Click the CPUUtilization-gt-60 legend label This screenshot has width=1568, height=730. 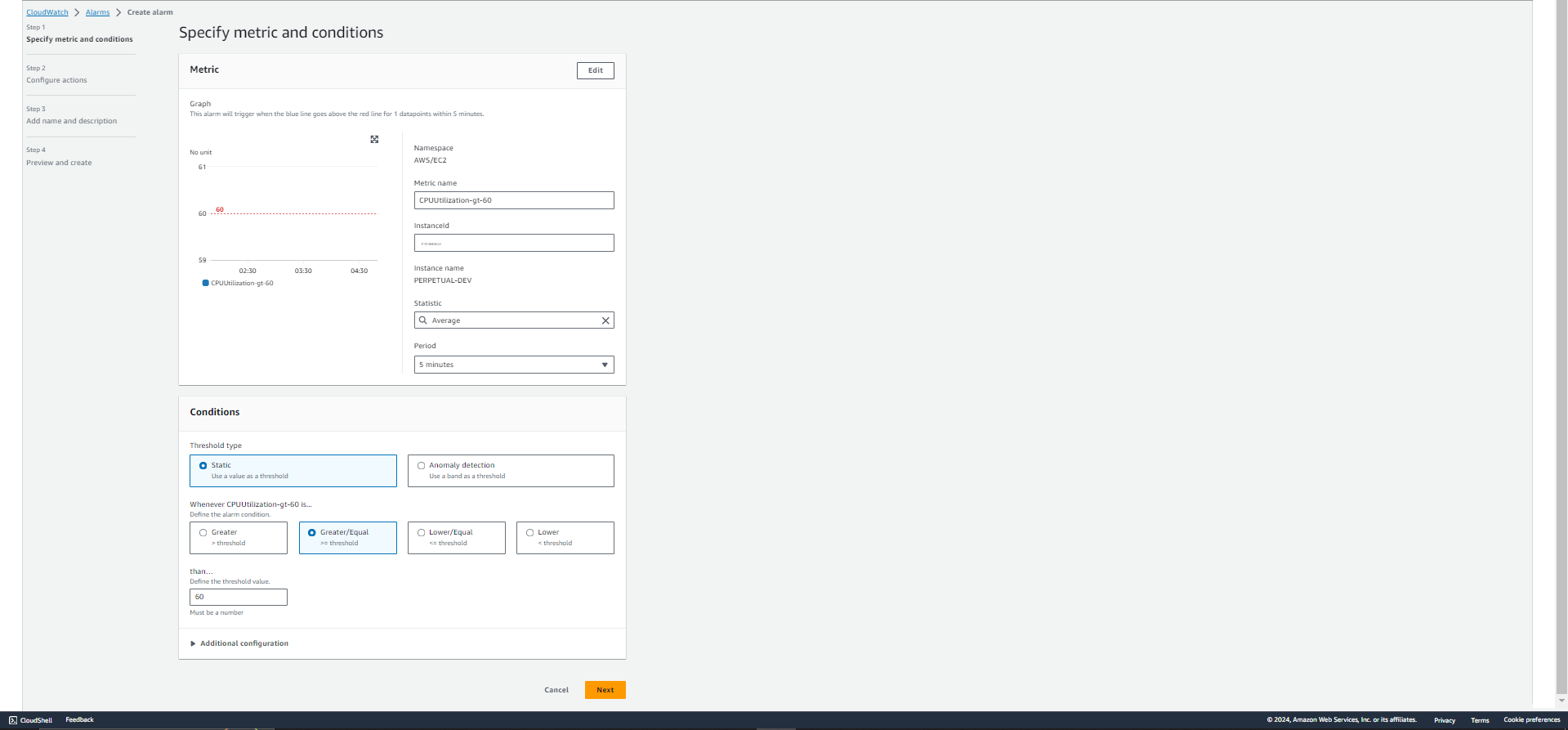243,283
